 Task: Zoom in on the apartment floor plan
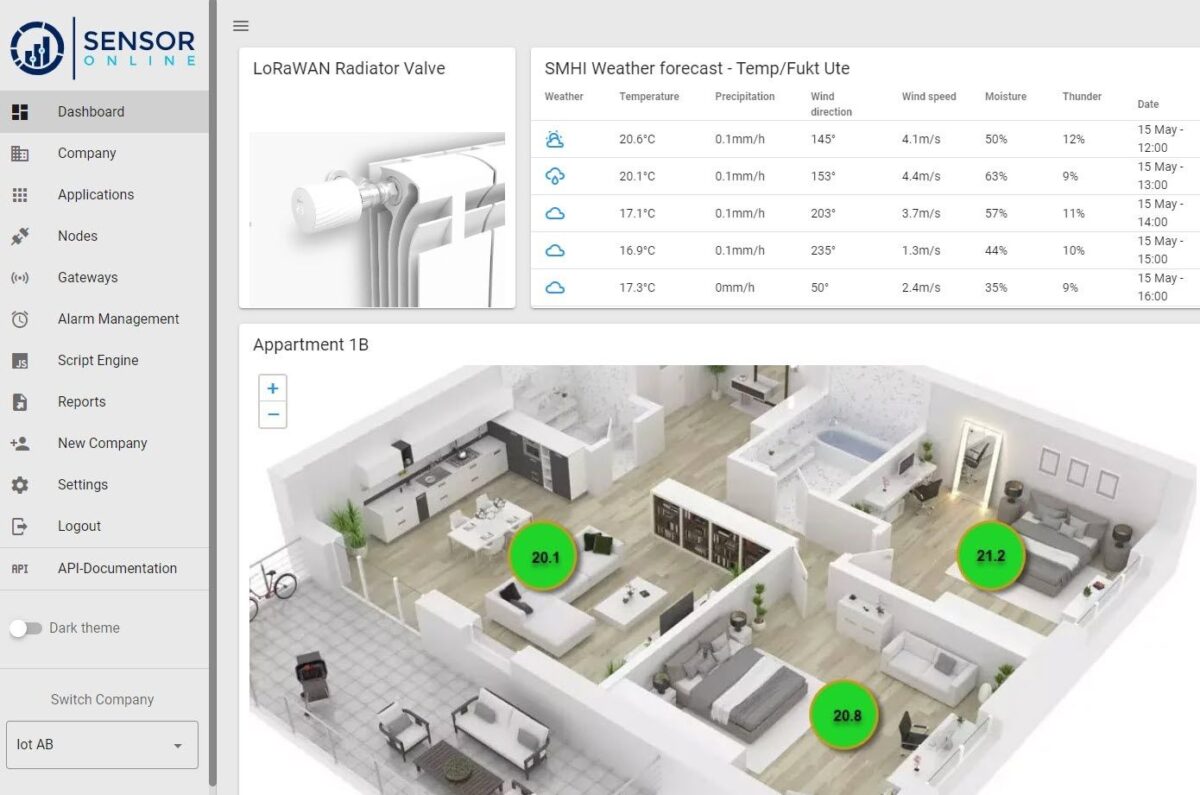click(x=272, y=388)
